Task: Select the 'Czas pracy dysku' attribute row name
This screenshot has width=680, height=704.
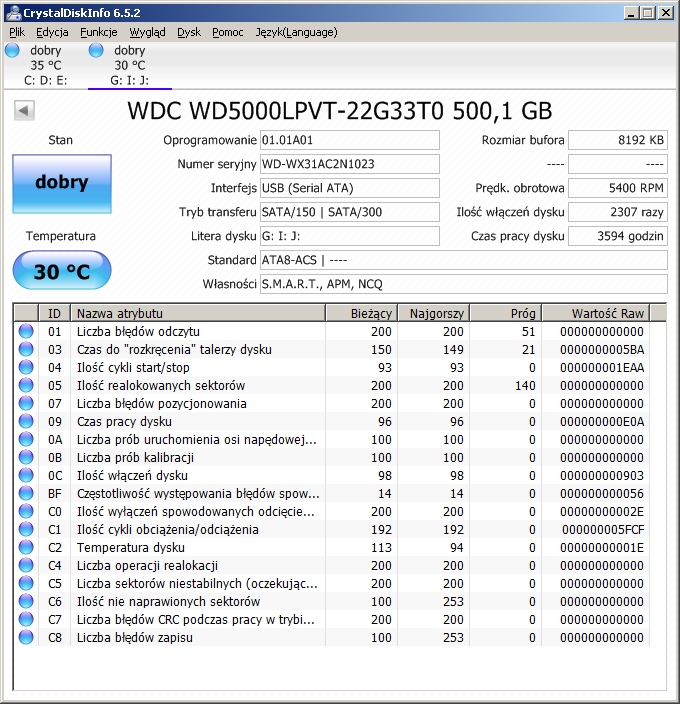Action: (x=124, y=421)
